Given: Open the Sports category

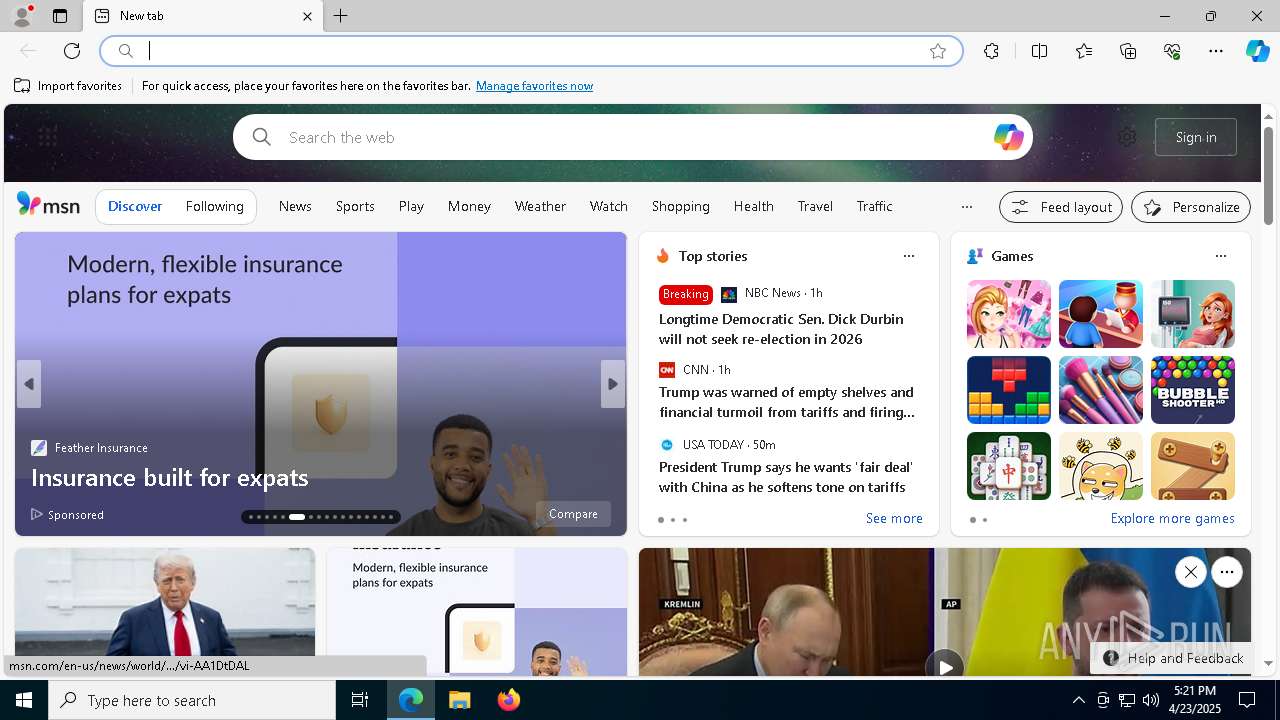Looking at the screenshot, I should tap(355, 206).
